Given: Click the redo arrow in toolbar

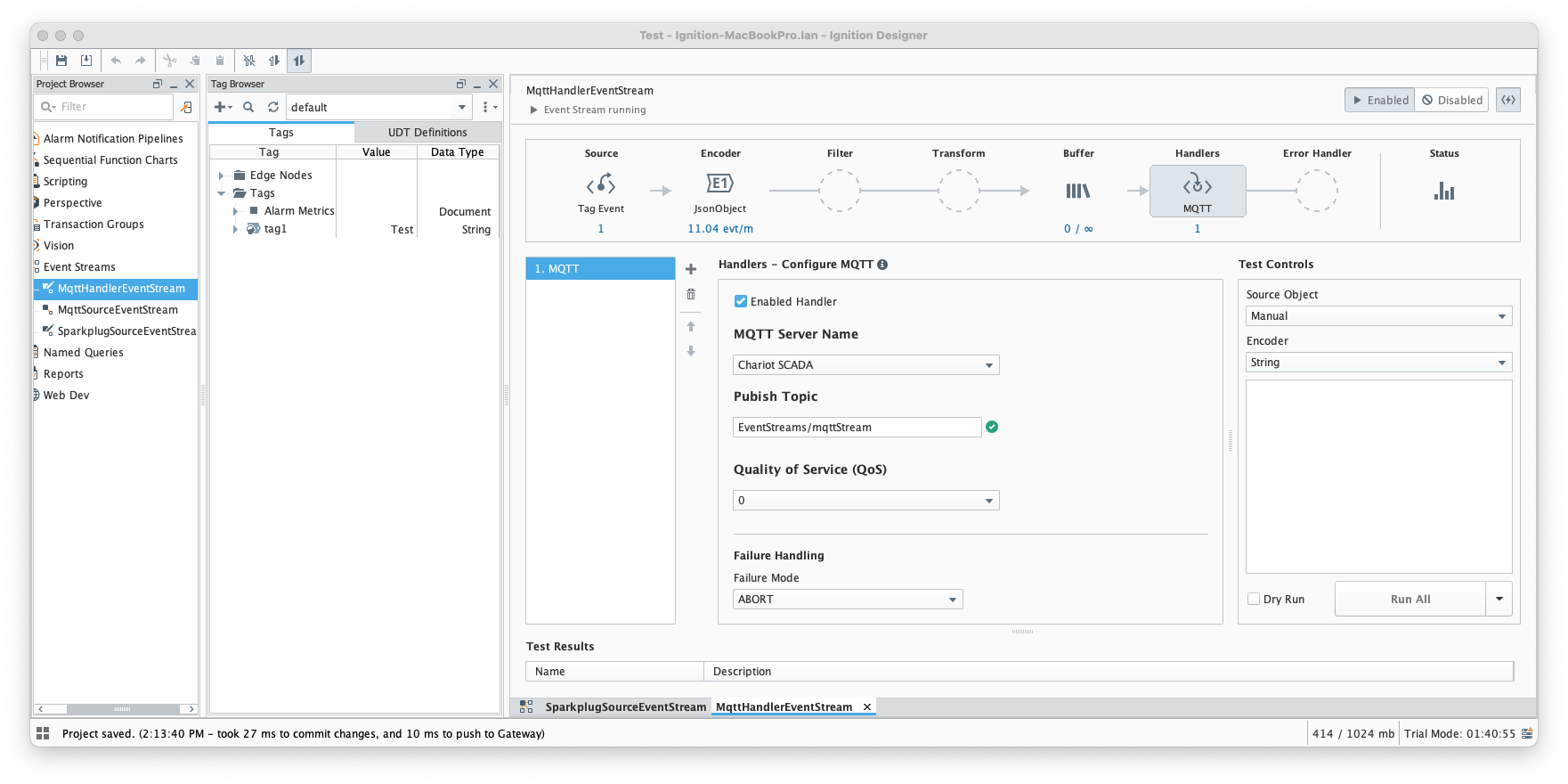Looking at the screenshot, I should (x=141, y=61).
